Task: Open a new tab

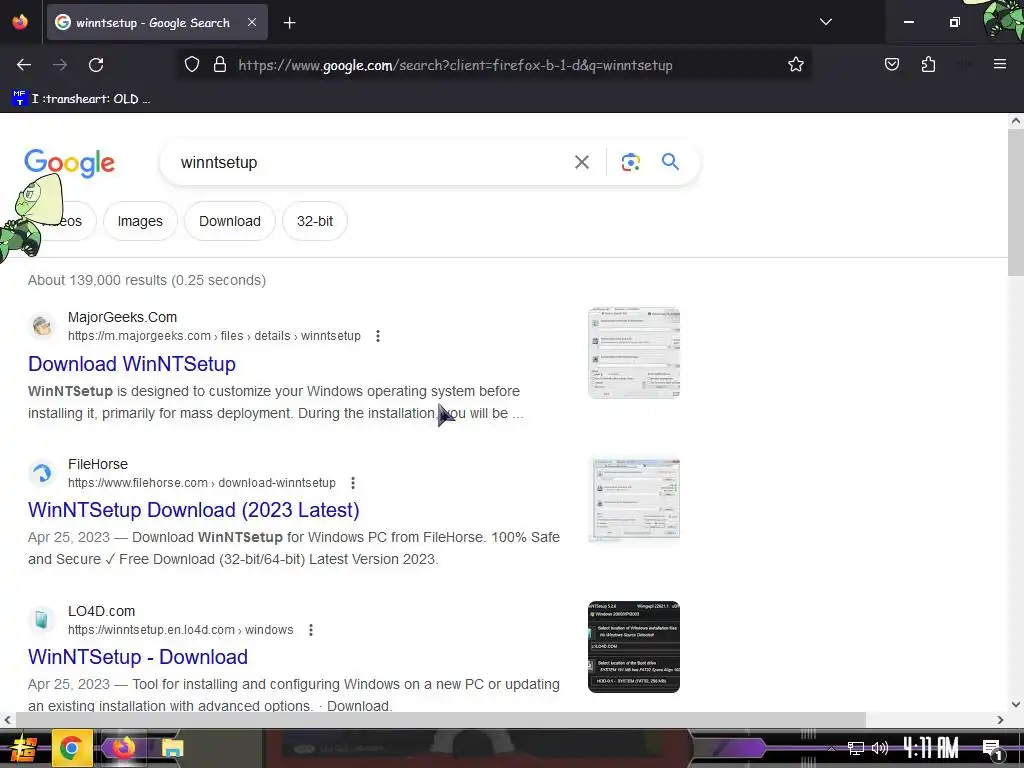Action: (x=289, y=23)
